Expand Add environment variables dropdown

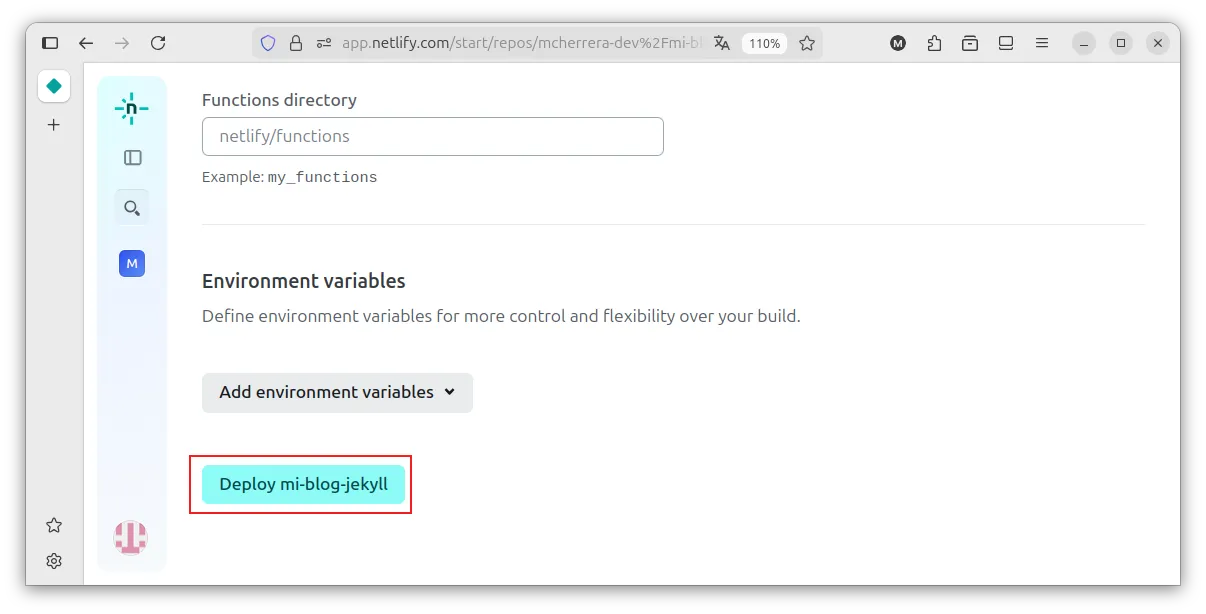(337, 392)
